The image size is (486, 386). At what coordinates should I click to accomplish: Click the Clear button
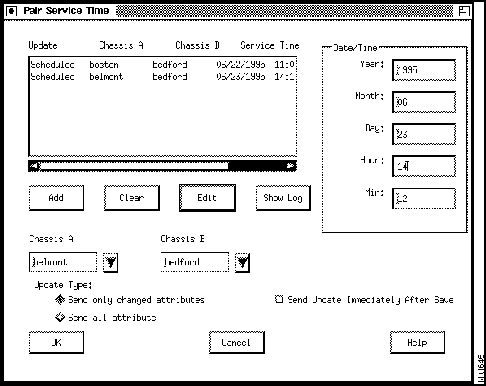pyautogui.click(x=132, y=198)
